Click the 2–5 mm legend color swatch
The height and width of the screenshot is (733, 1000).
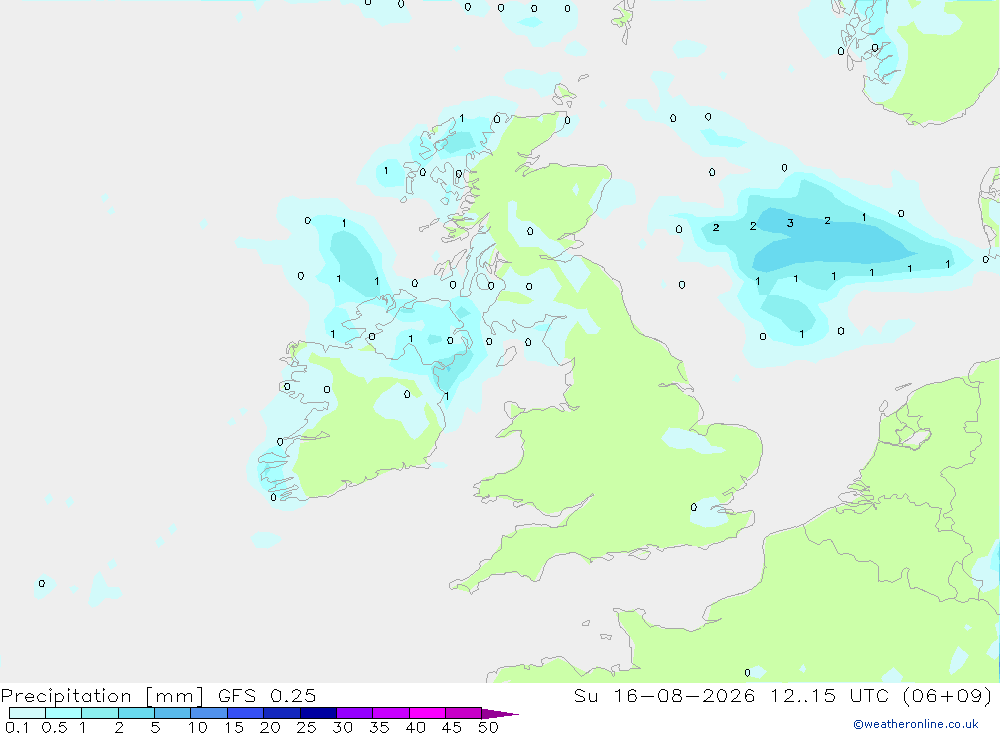[136, 713]
